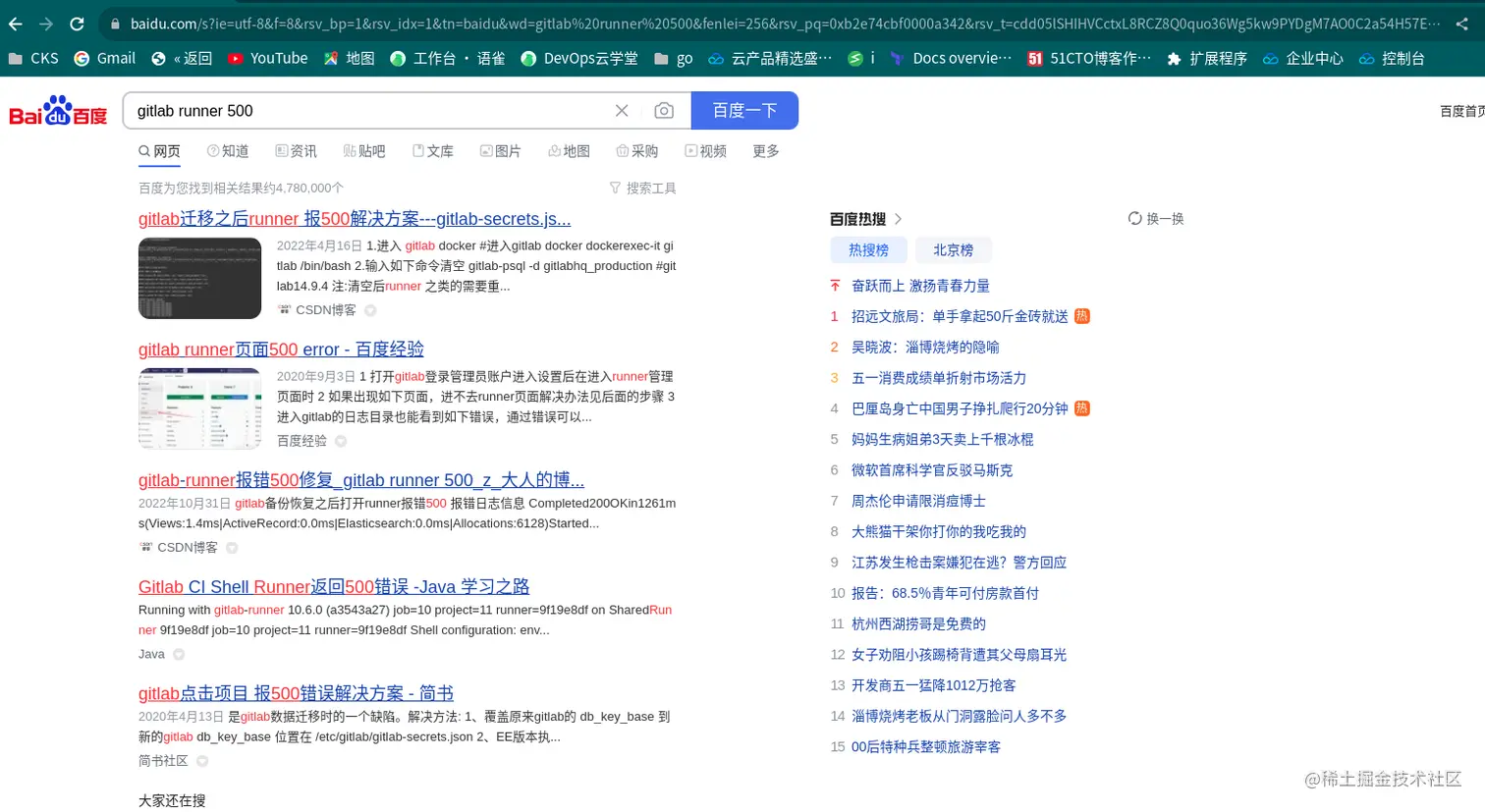Click the 换一换 refresh icon
Viewport: 1485px width, 812px height.
tap(1134, 219)
